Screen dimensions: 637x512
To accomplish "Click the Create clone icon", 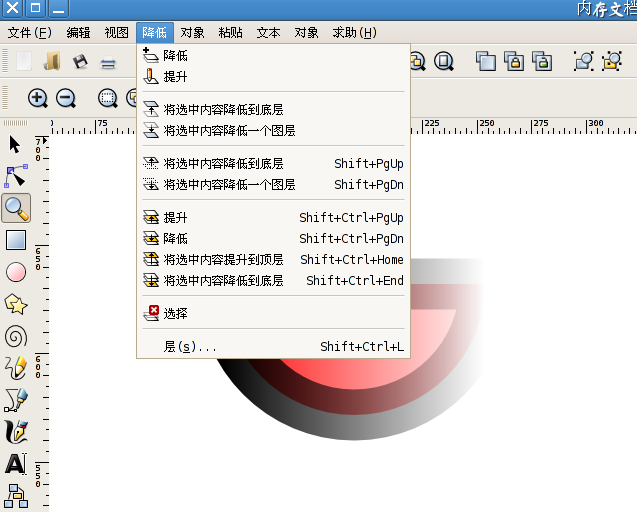I will coord(514,61).
